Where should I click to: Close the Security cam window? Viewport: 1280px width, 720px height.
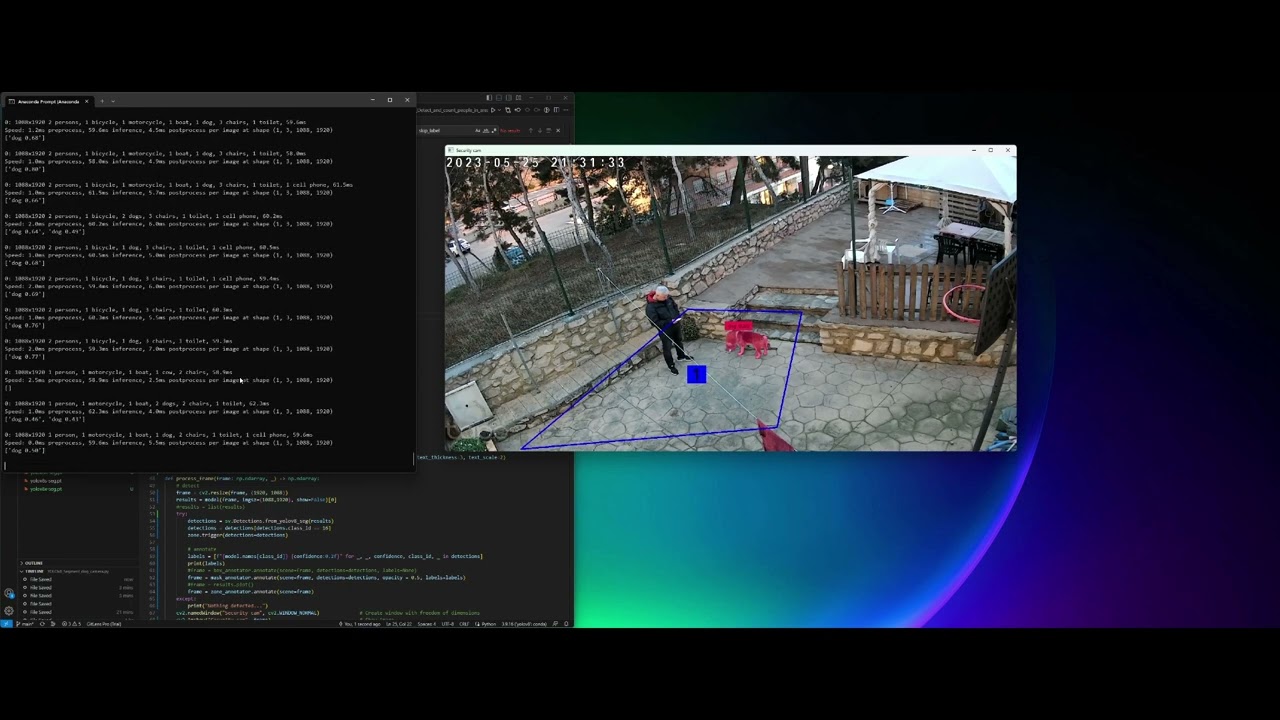click(x=1008, y=150)
